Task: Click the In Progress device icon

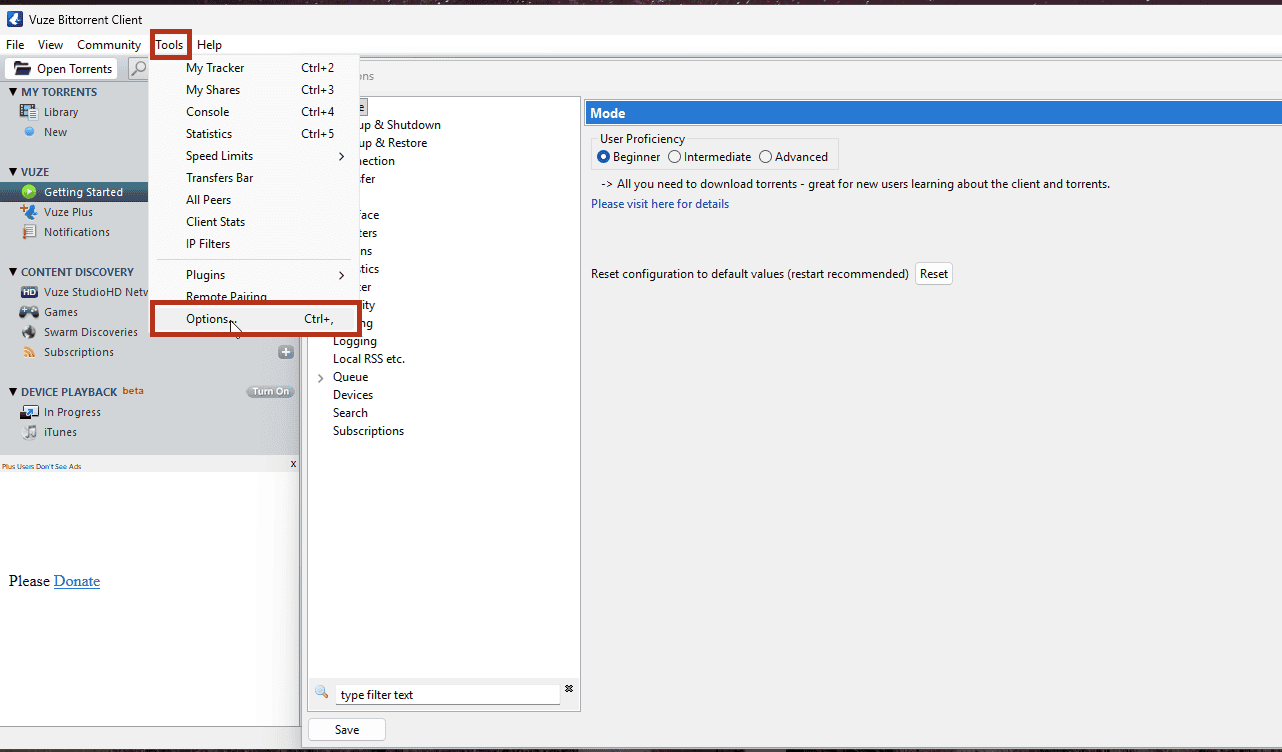Action: 29,412
